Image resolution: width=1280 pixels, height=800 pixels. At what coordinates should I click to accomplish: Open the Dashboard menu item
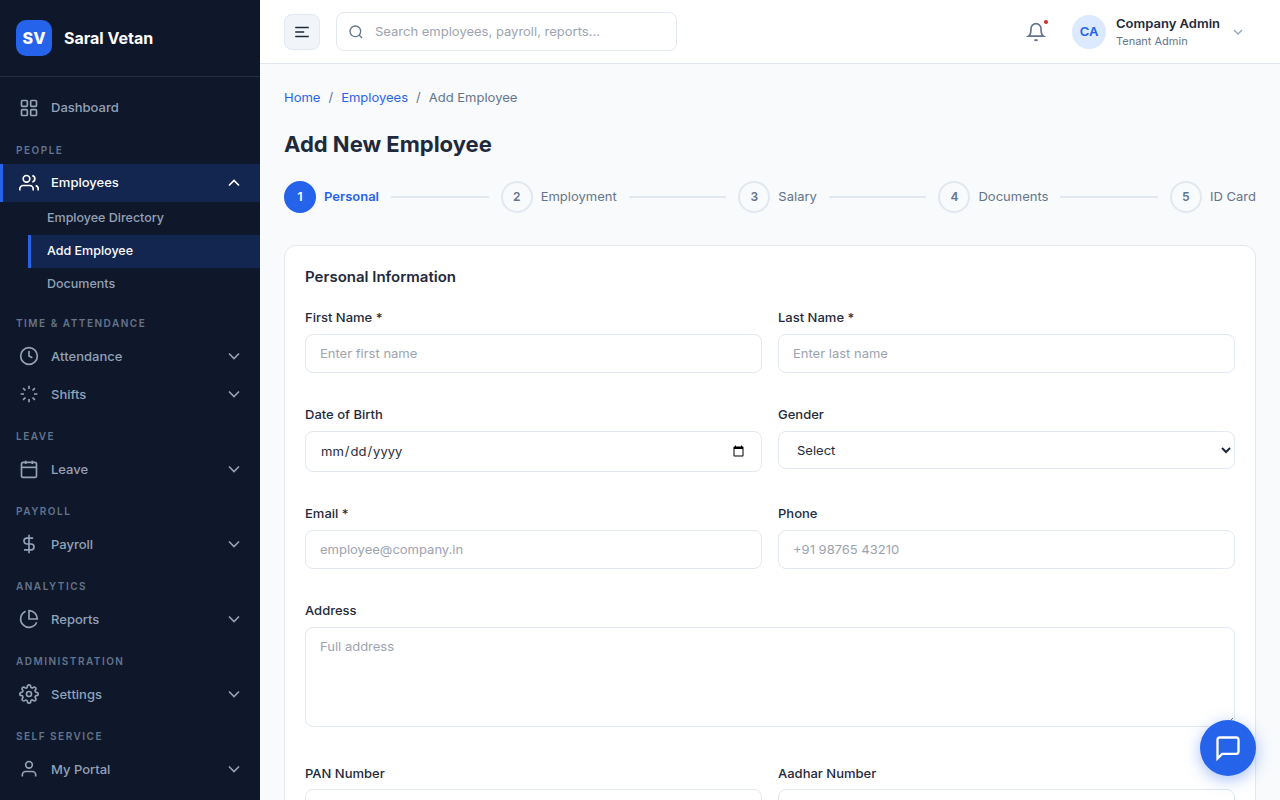pos(130,108)
